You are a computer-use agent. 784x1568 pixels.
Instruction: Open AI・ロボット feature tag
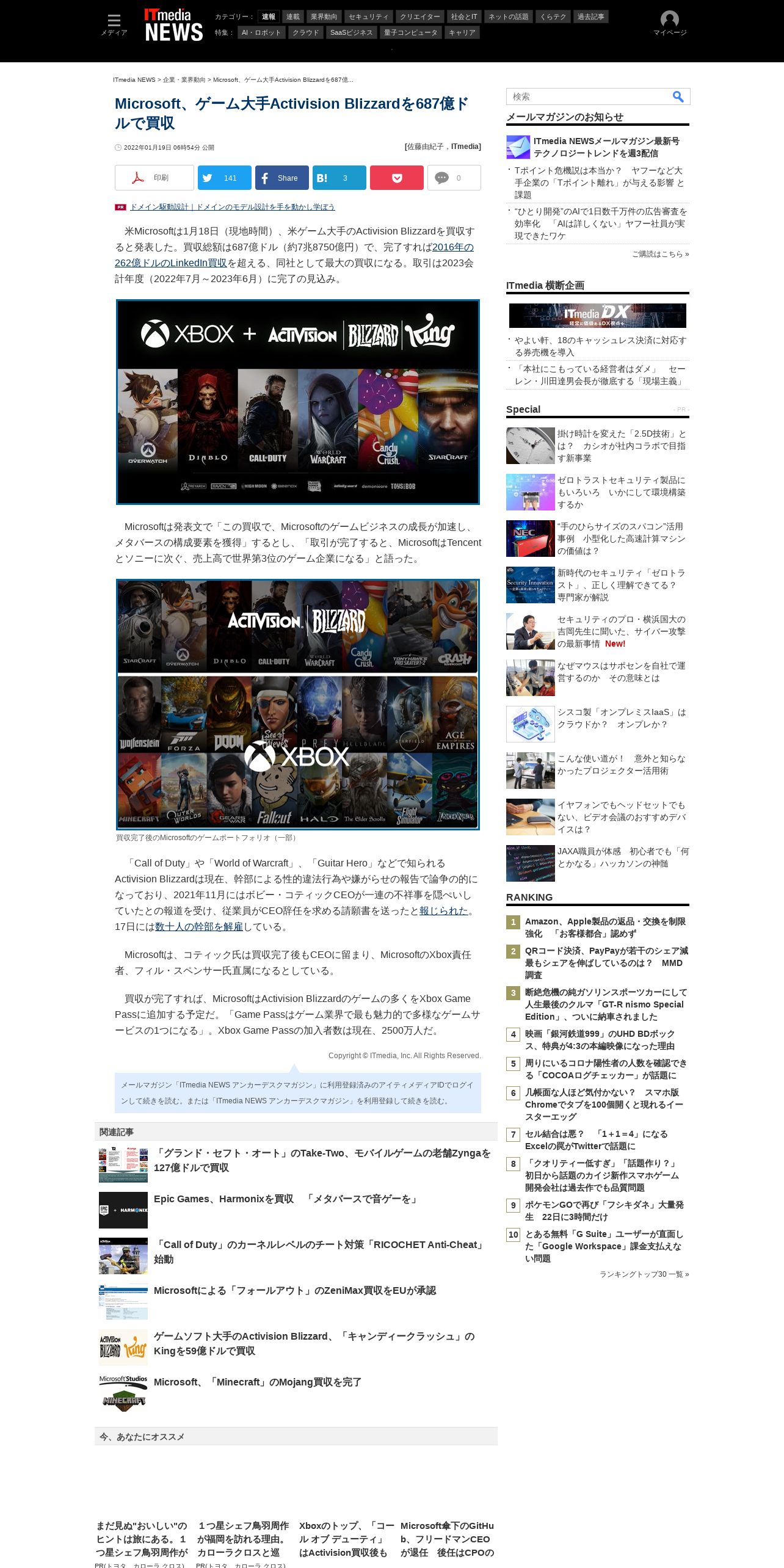tap(261, 32)
